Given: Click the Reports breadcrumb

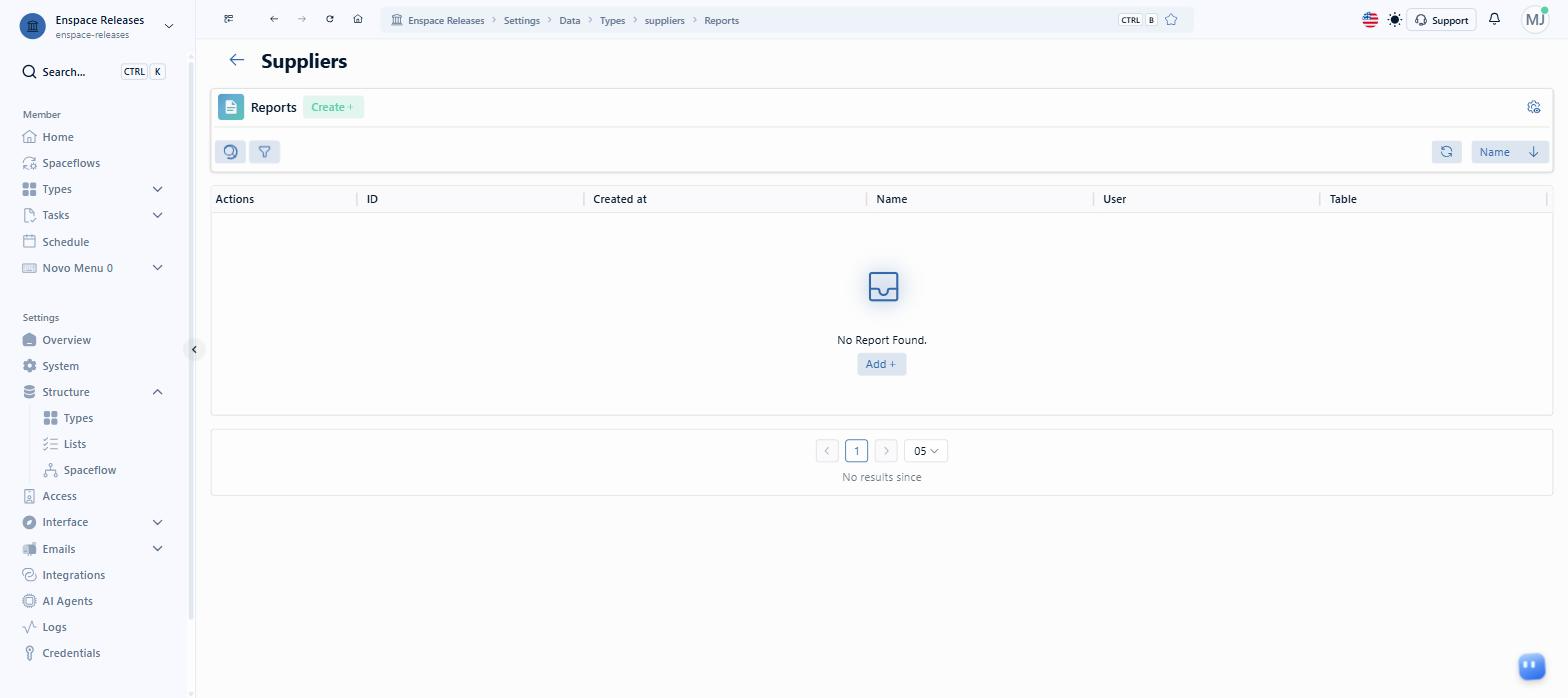Looking at the screenshot, I should tap(721, 20).
